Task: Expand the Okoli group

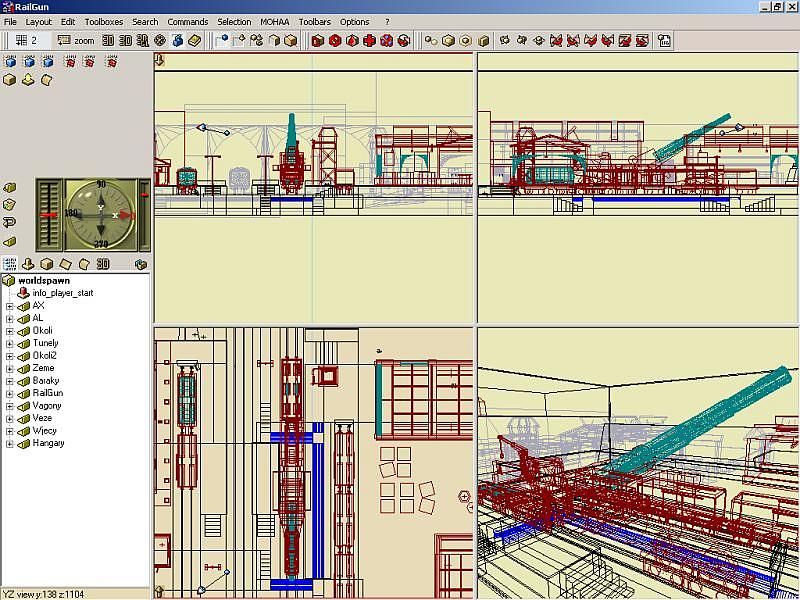Action: pyautogui.click(x=9, y=332)
